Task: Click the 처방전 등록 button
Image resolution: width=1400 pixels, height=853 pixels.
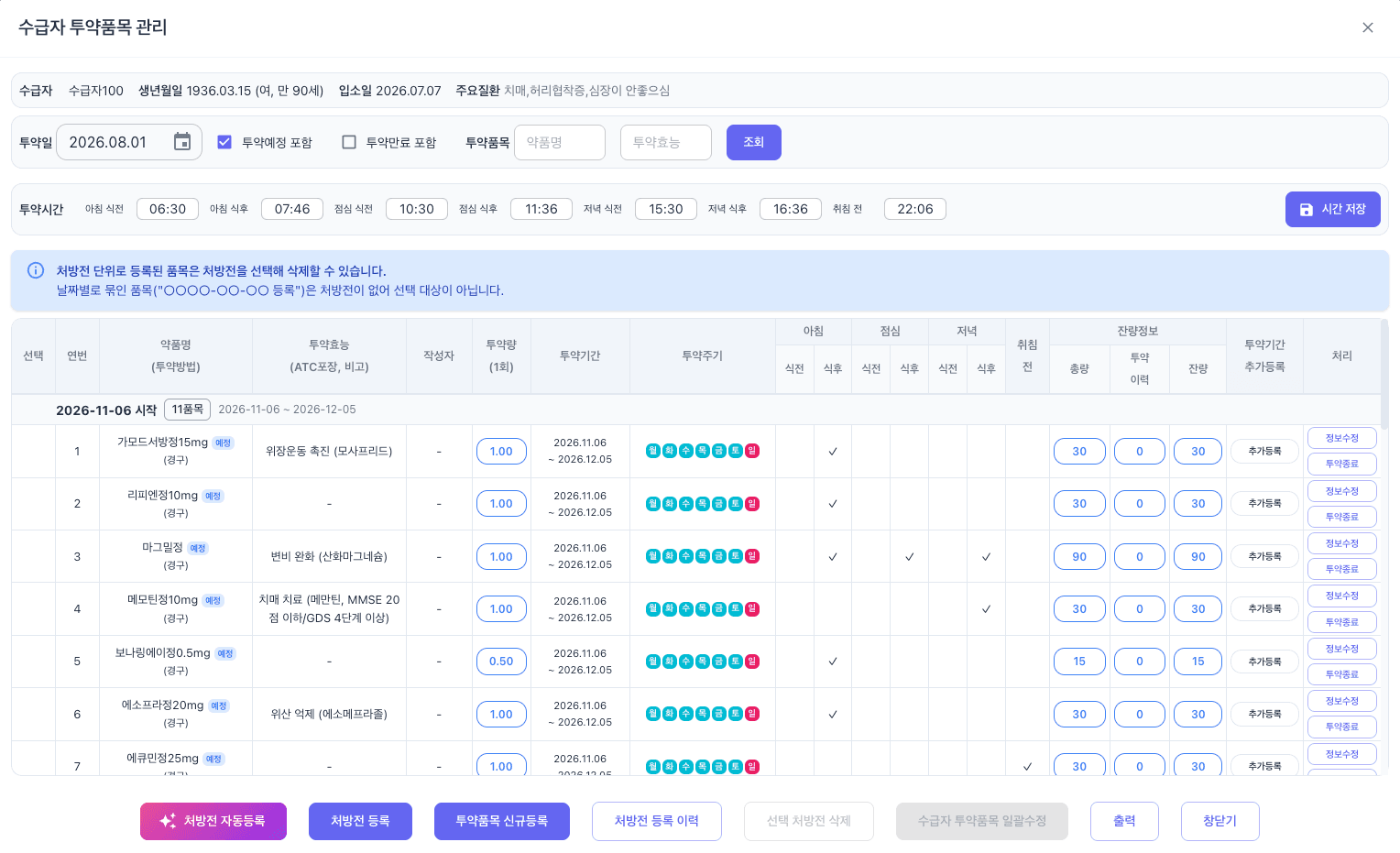Action: pyautogui.click(x=360, y=821)
